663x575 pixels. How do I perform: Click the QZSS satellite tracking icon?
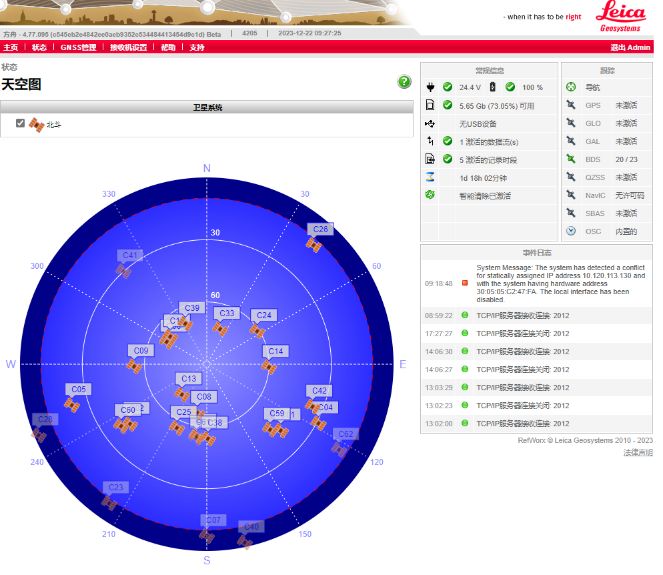[571, 177]
